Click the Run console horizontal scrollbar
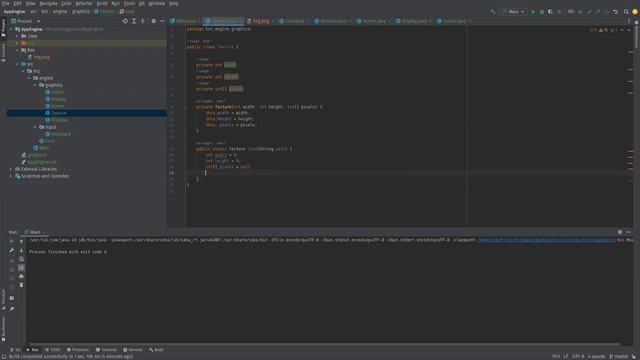 click(x=324, y=344)
